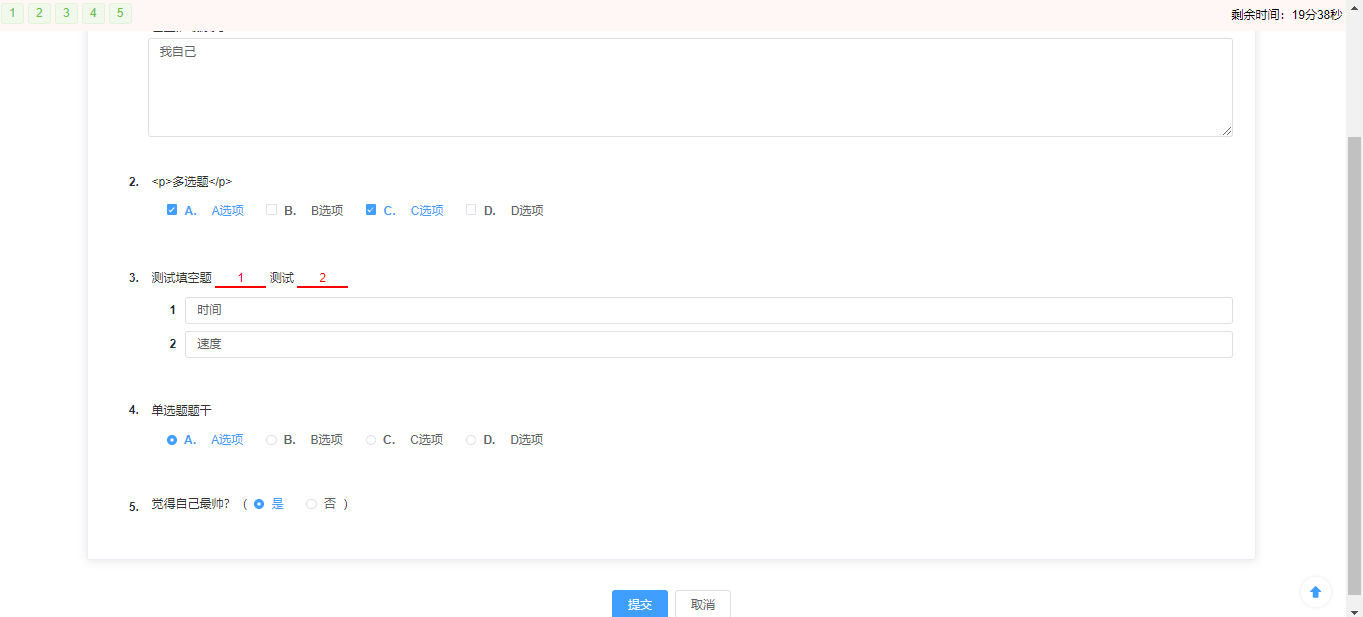Viewport: 1363px width, 617px height.
Task: Click the remaining time 剩余时间 text
Action: (x=1287, y=15)
